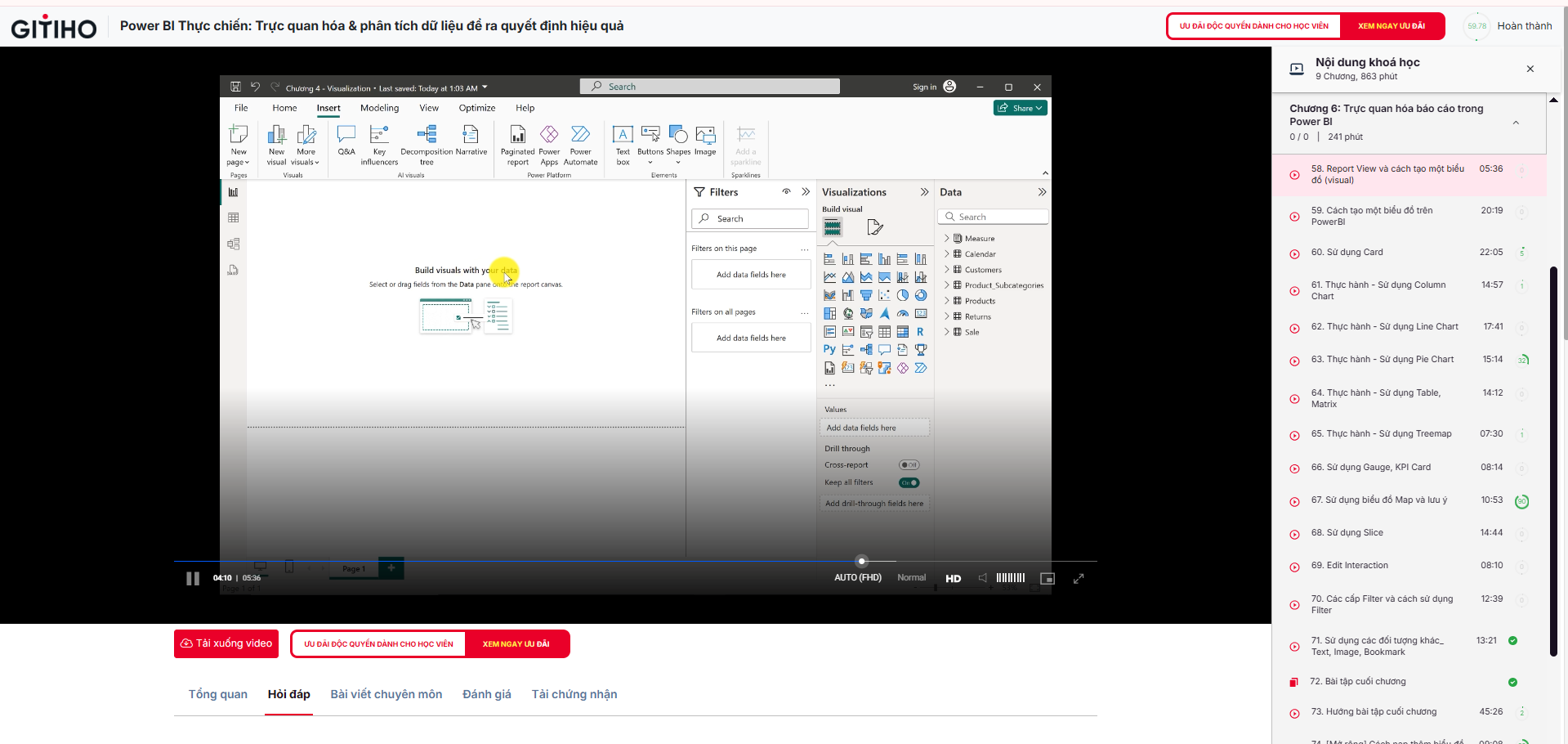Click the Undo icon in Power BI title bar

(x=255, y=87)
